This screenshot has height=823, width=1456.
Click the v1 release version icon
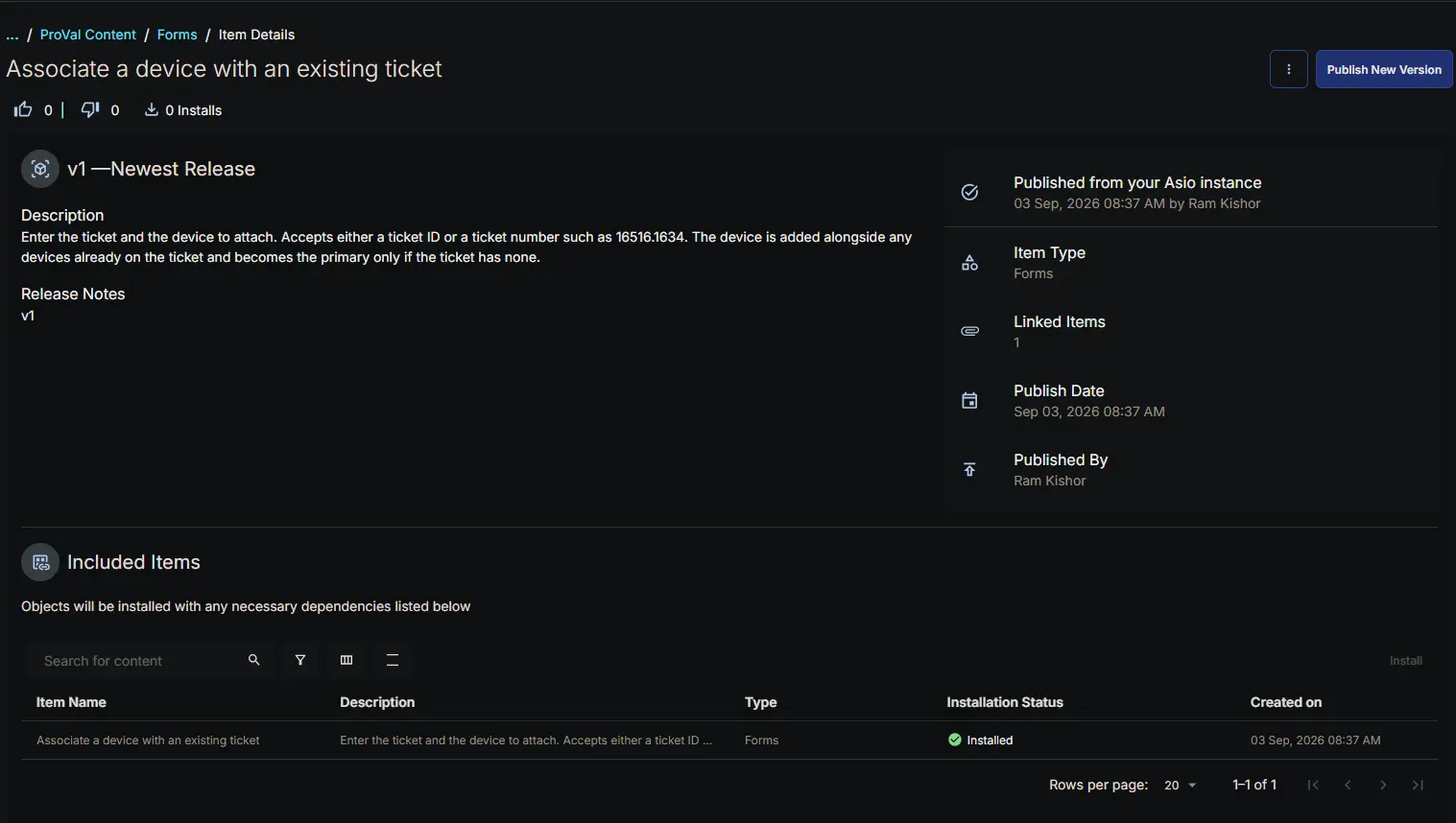tap(40, 169)
